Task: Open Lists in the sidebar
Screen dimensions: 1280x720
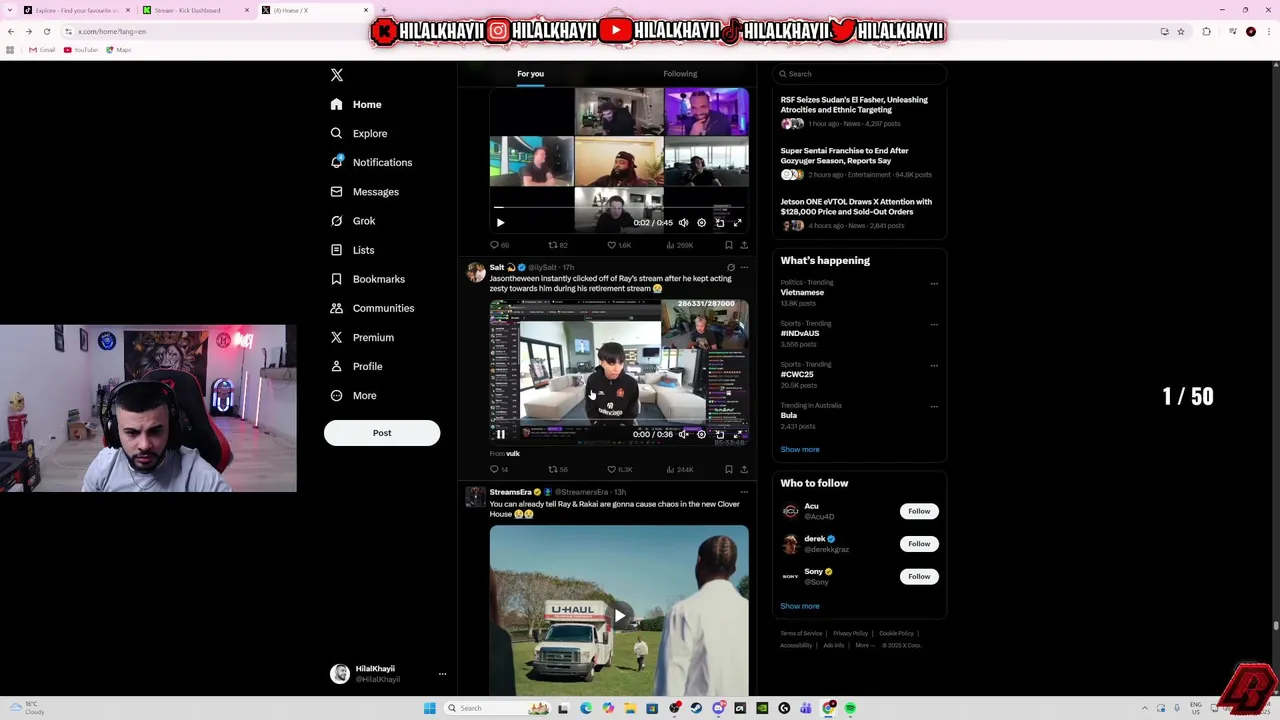Action: click(352, 250)
